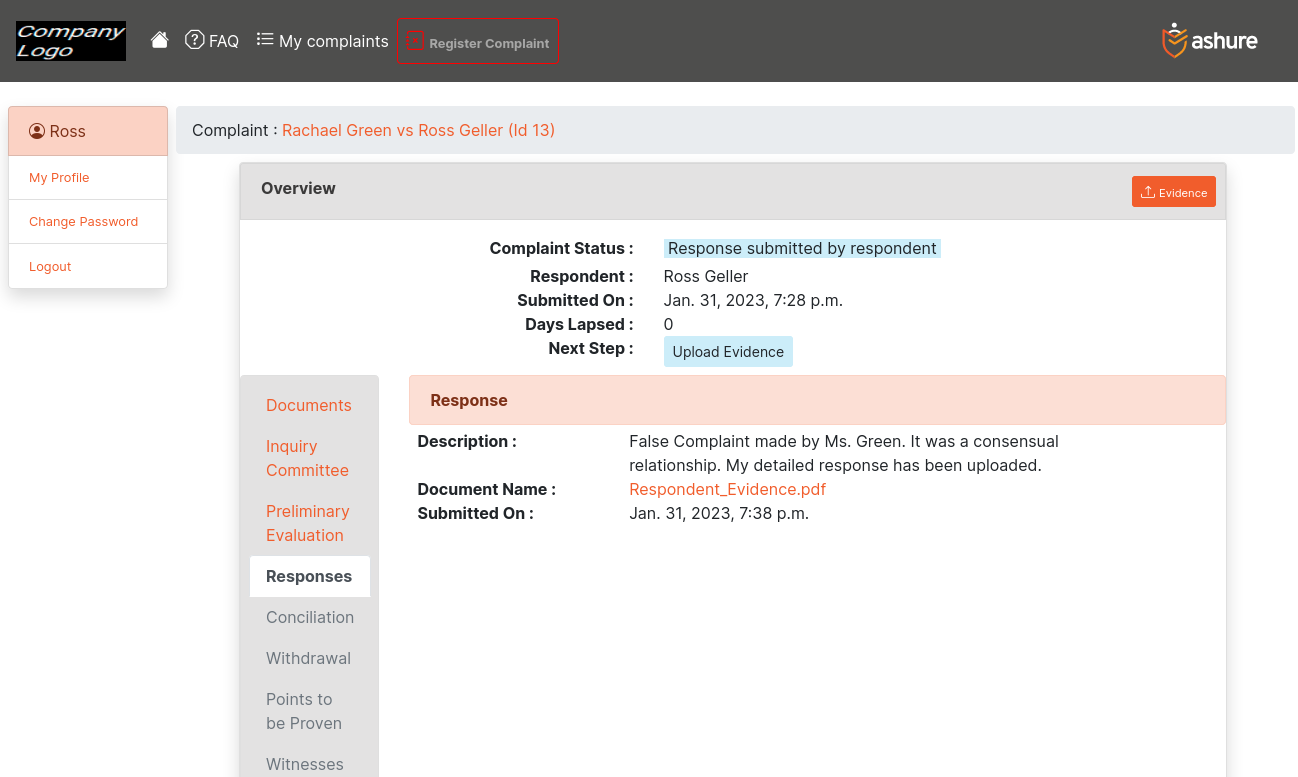
Task: Click the My complaints list icon
Action: (x=265, y=40)
